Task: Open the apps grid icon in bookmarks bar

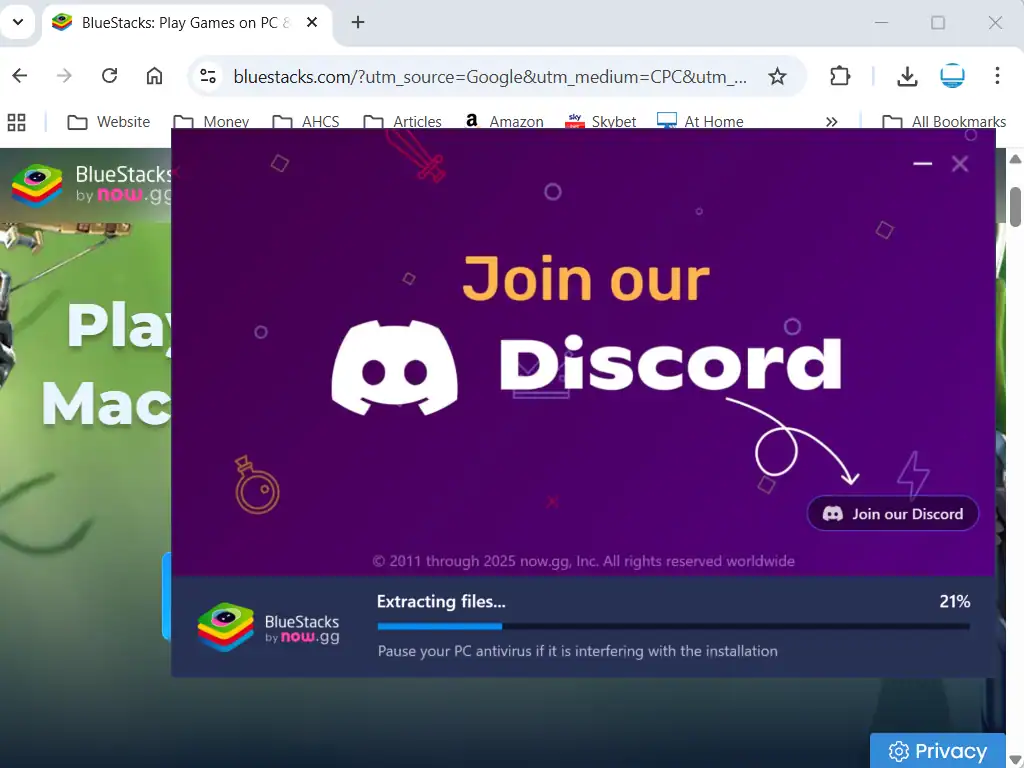Action: [x=16, y=122]
